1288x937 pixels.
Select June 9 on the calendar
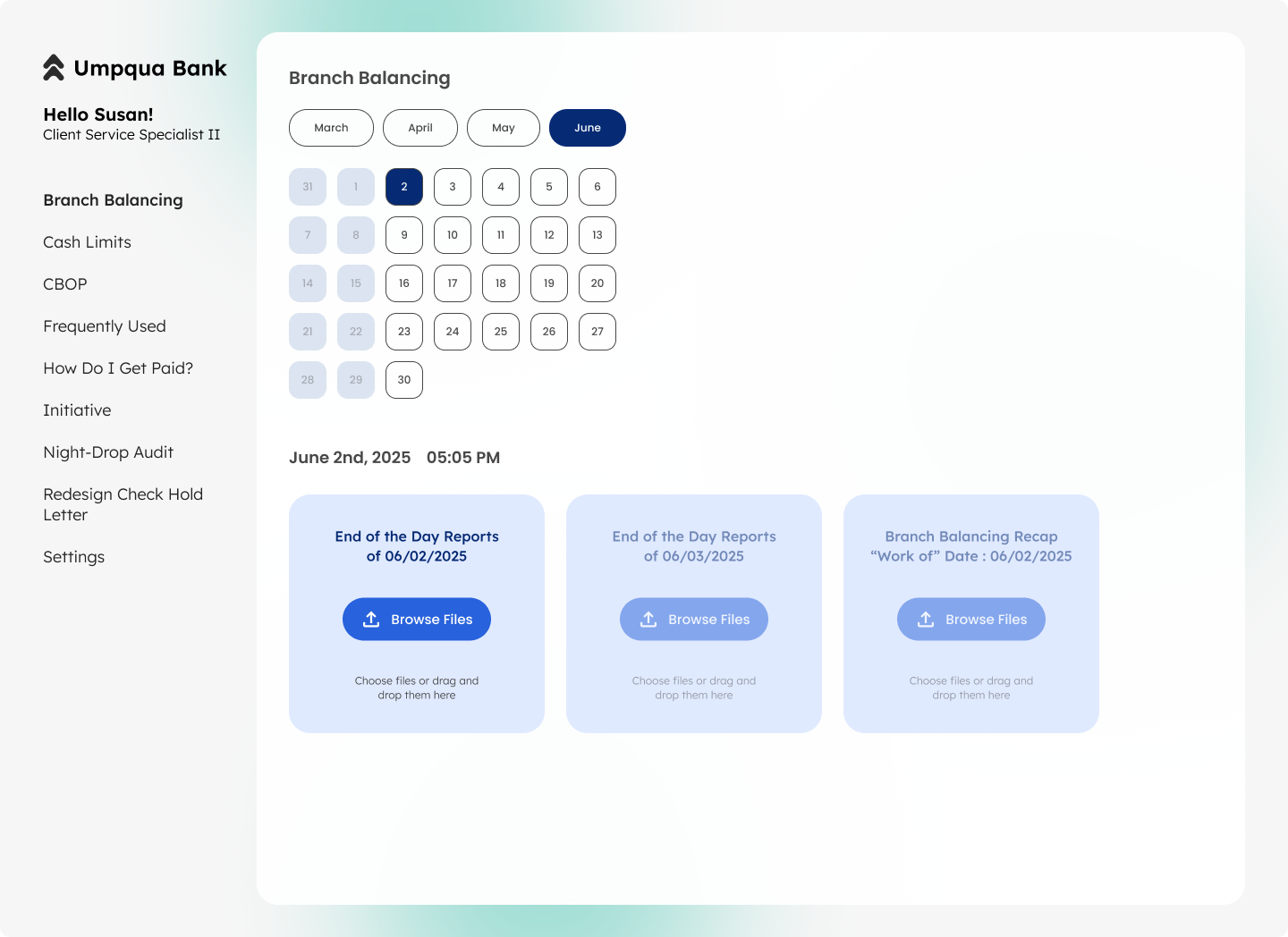(x=403, y=235)
